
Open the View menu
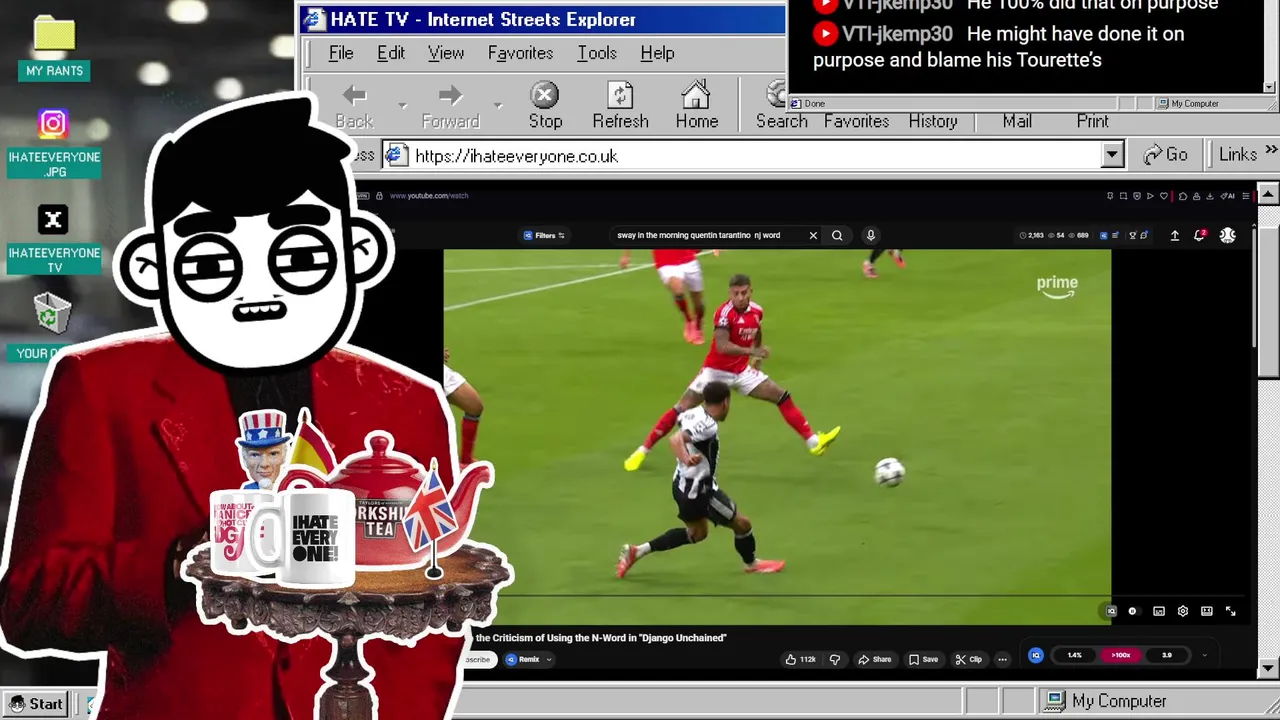click(446, 53)
